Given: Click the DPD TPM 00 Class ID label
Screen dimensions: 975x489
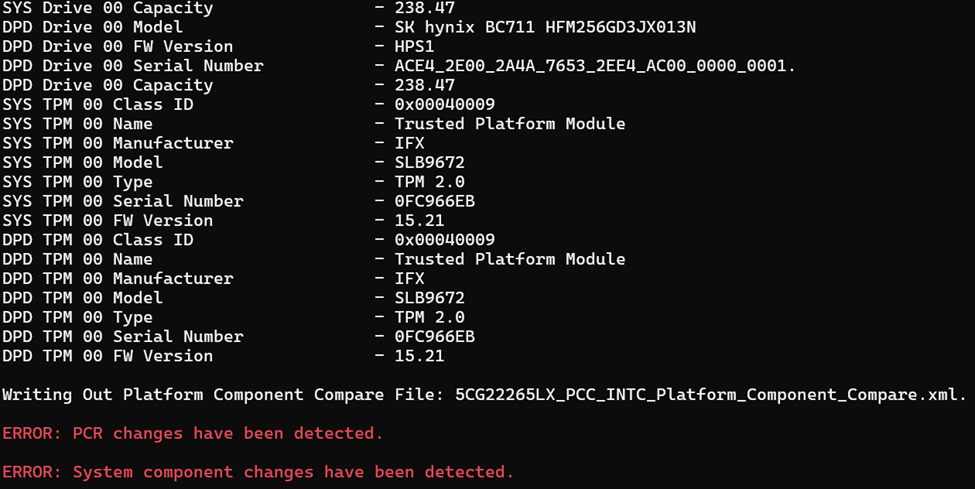Looking at the screenshot, I should 98,240.
